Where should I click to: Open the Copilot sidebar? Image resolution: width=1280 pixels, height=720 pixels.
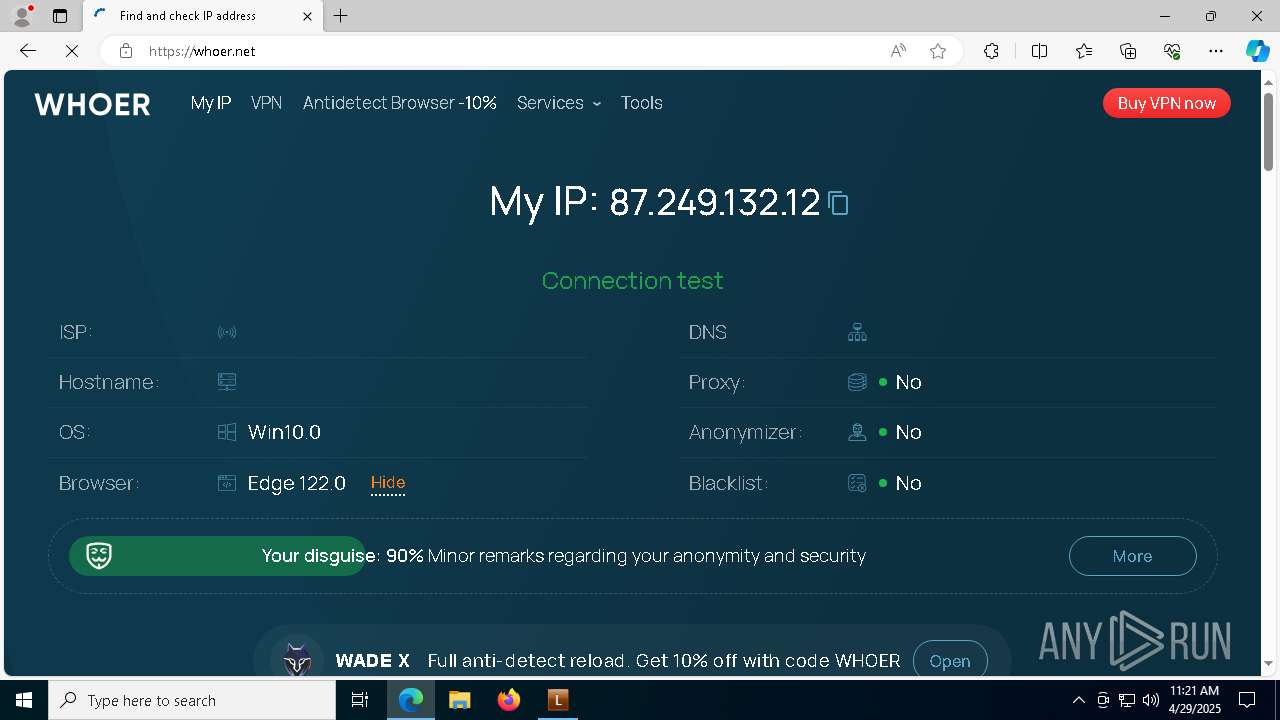point(1257,51)
